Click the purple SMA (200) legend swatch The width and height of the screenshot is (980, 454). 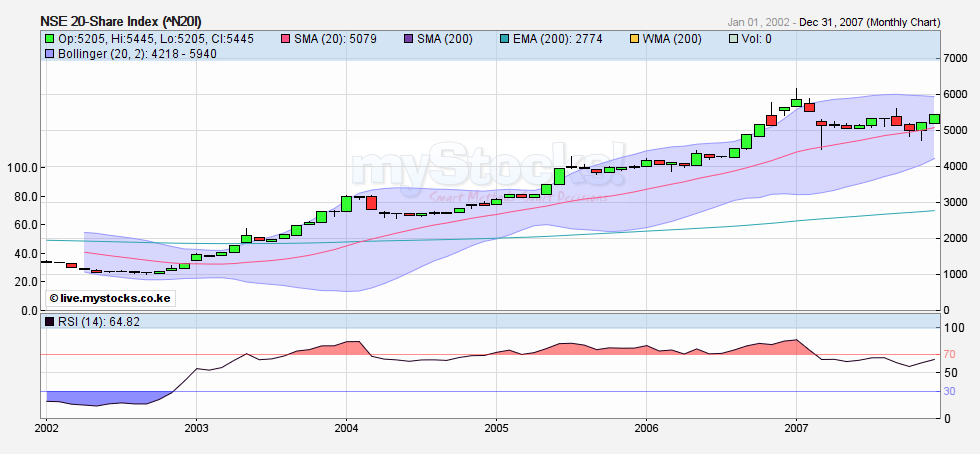click(398, 39)
